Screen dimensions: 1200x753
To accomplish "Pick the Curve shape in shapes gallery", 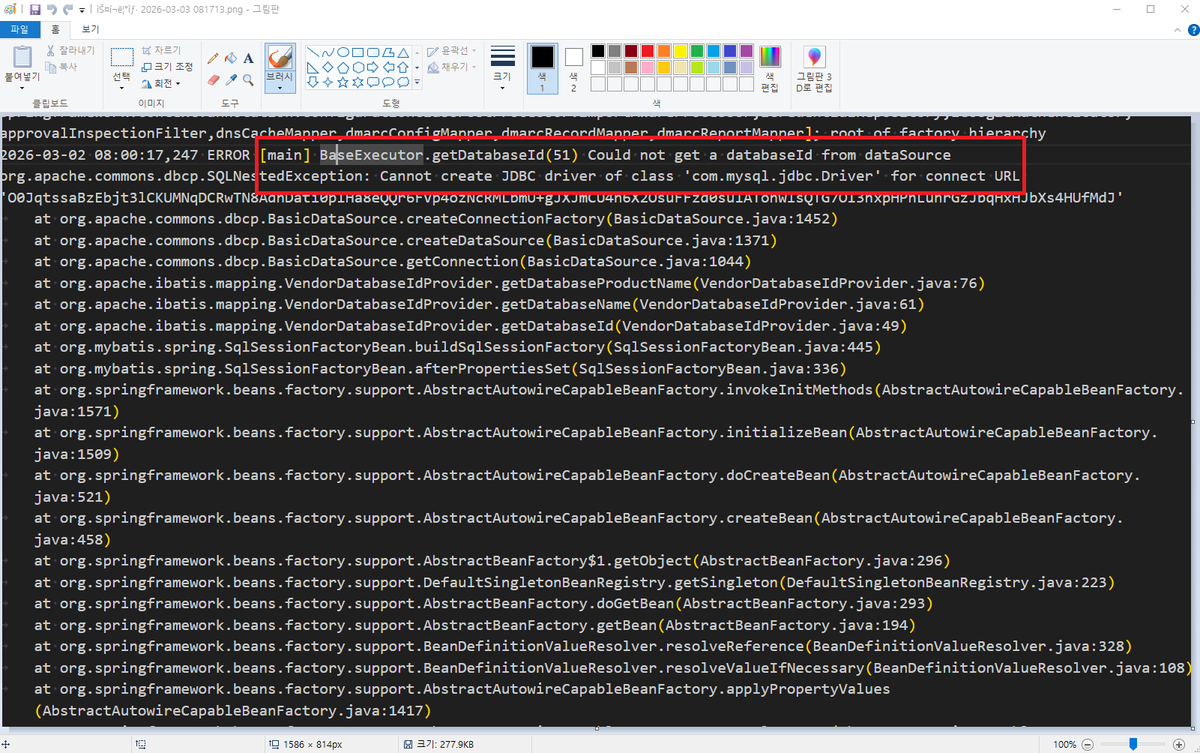I will point(328,52).
